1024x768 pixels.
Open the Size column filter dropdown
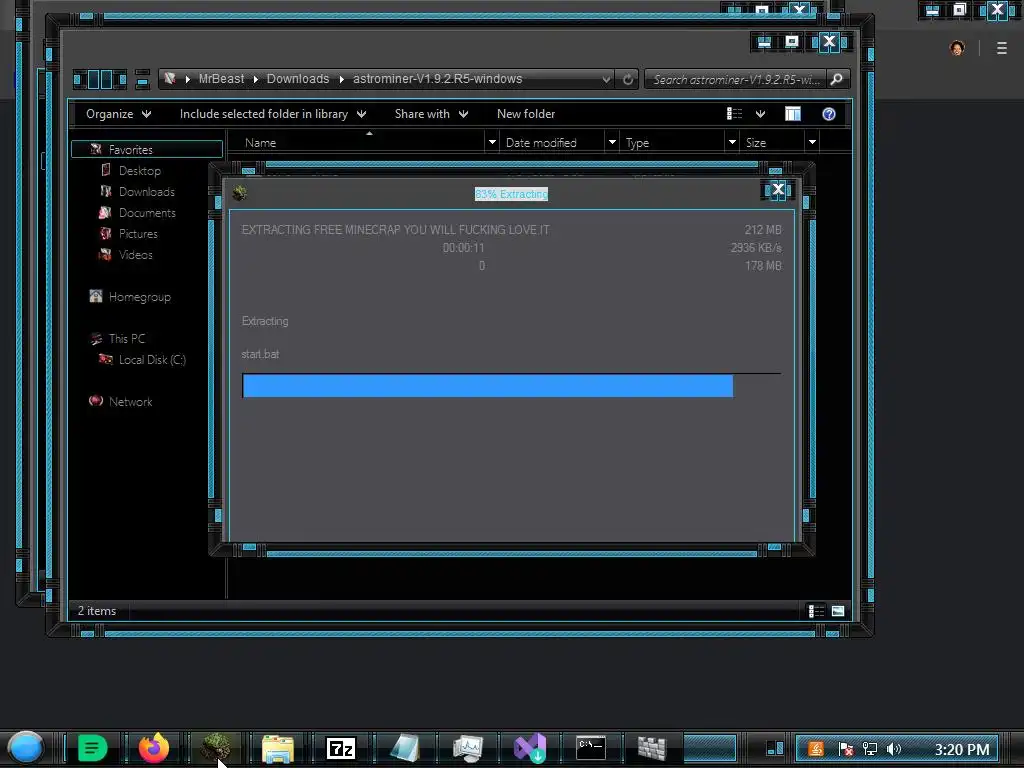[x=812, y=142]
